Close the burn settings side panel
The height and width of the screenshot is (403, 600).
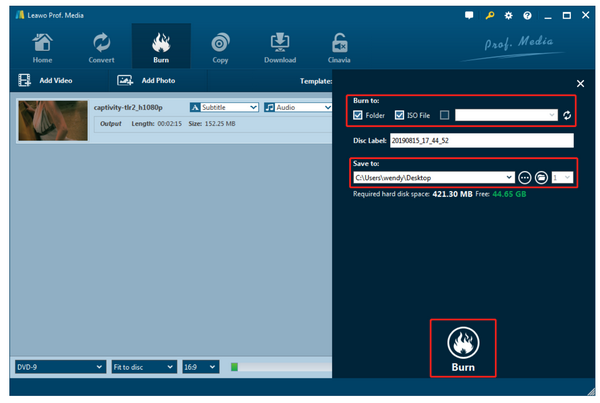tap(580, 83)
